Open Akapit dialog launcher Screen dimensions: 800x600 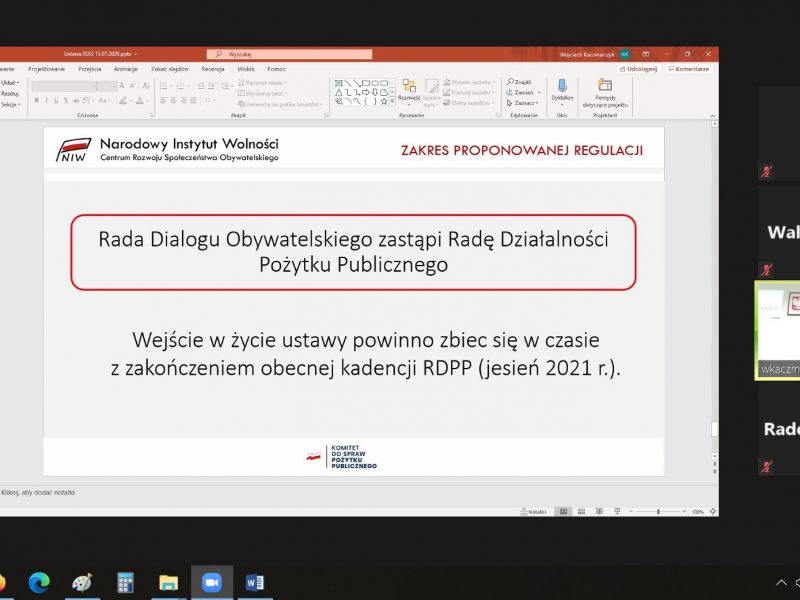(x=326, y=116)
